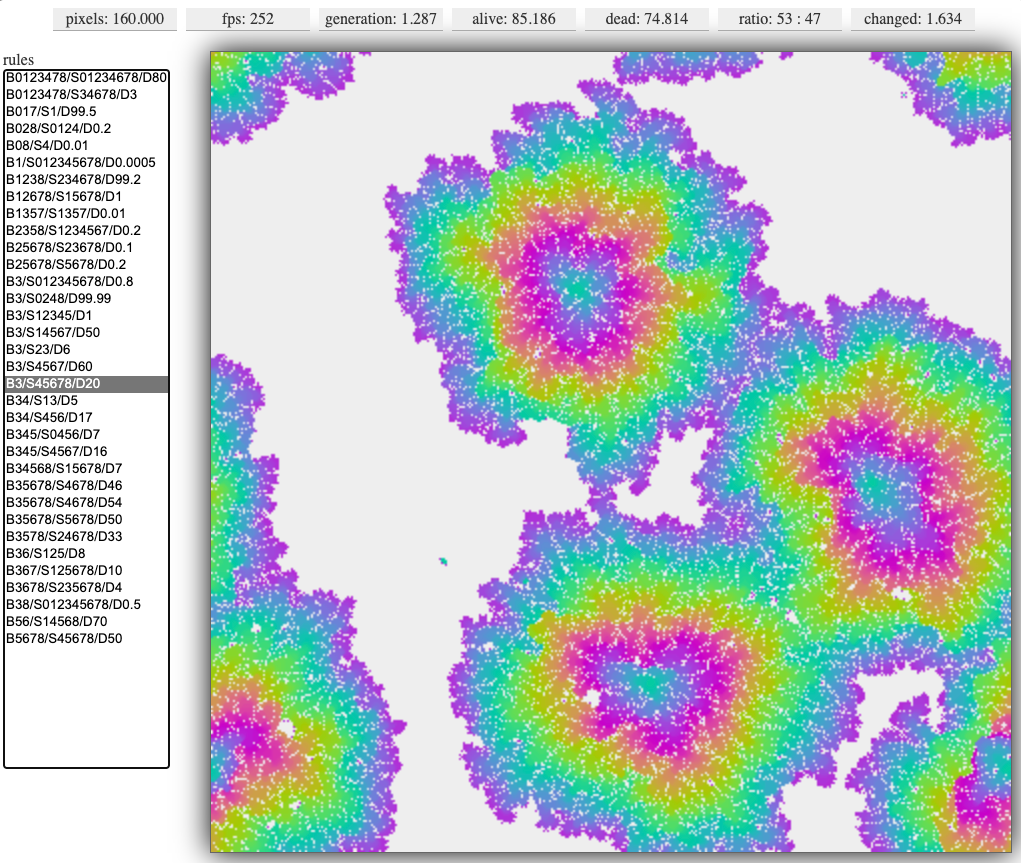The width and height of the screenshot is (1021, 863).
Task: Click the tiny teal speck on canvas
Action: (442, 563)
